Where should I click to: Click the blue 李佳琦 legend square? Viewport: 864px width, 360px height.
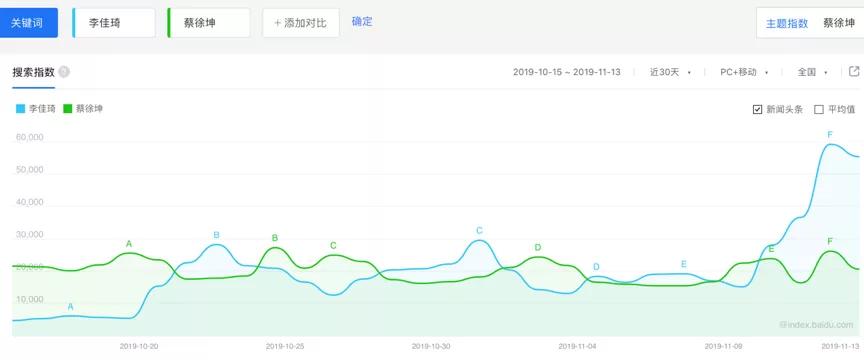20,109
